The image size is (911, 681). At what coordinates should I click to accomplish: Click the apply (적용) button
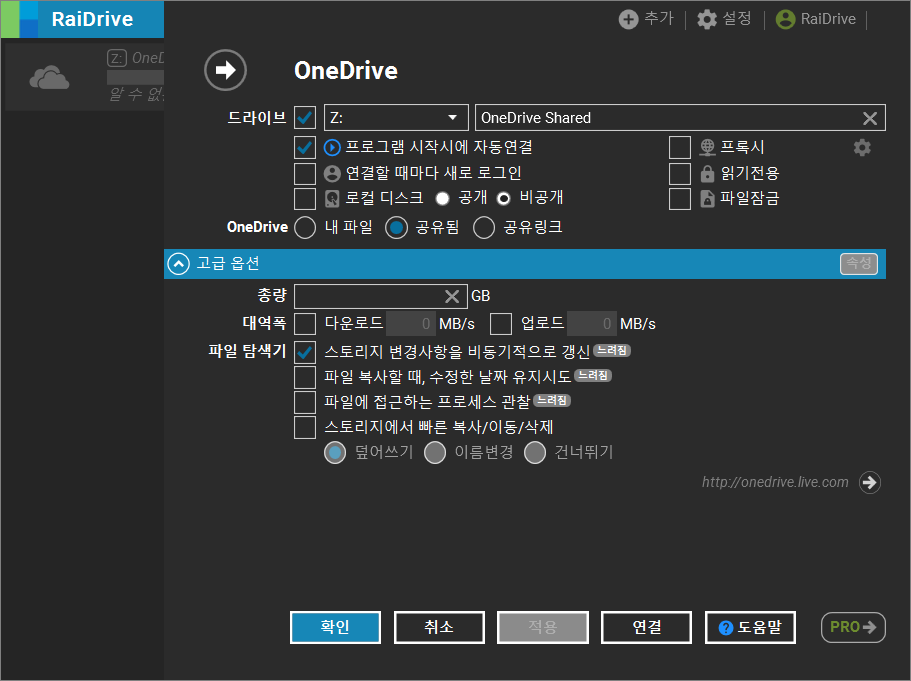tap(543, 628)
